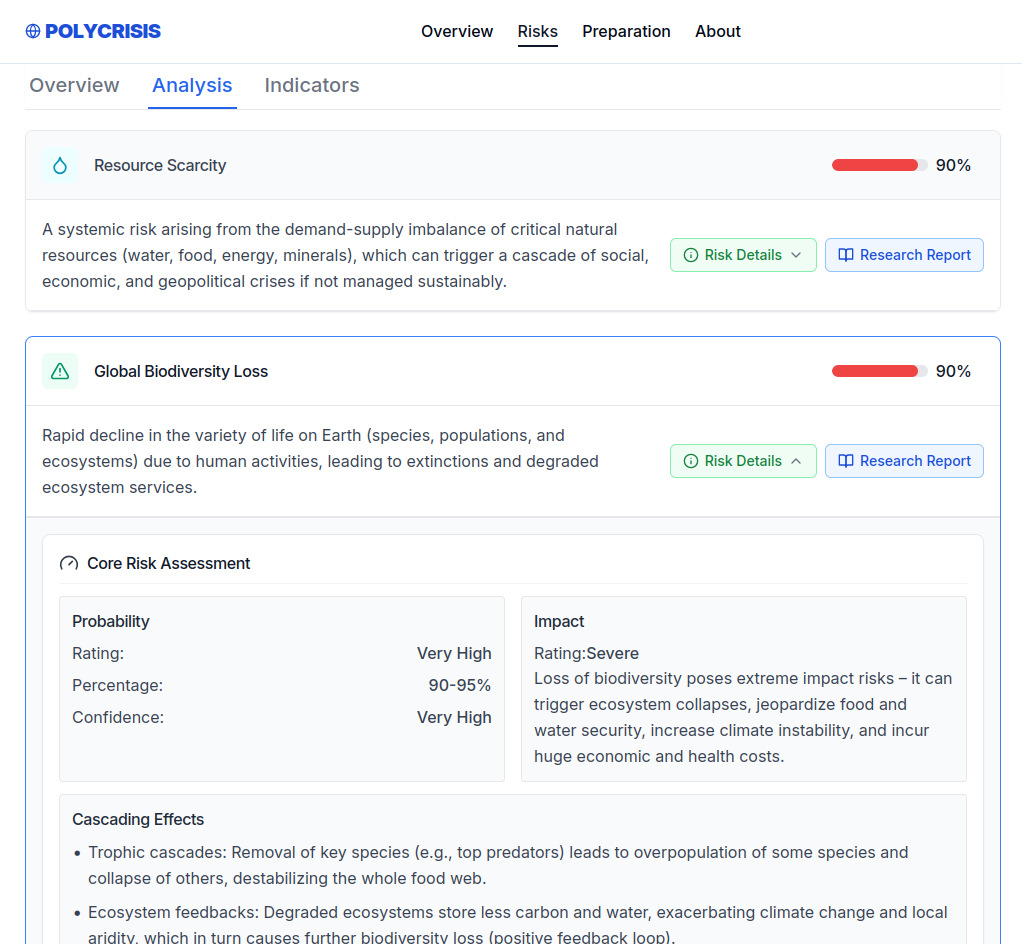The width and height of the screenshot is (1022, 944).
Task: Go to About in top navigation
Action: [x=717, y=32]
